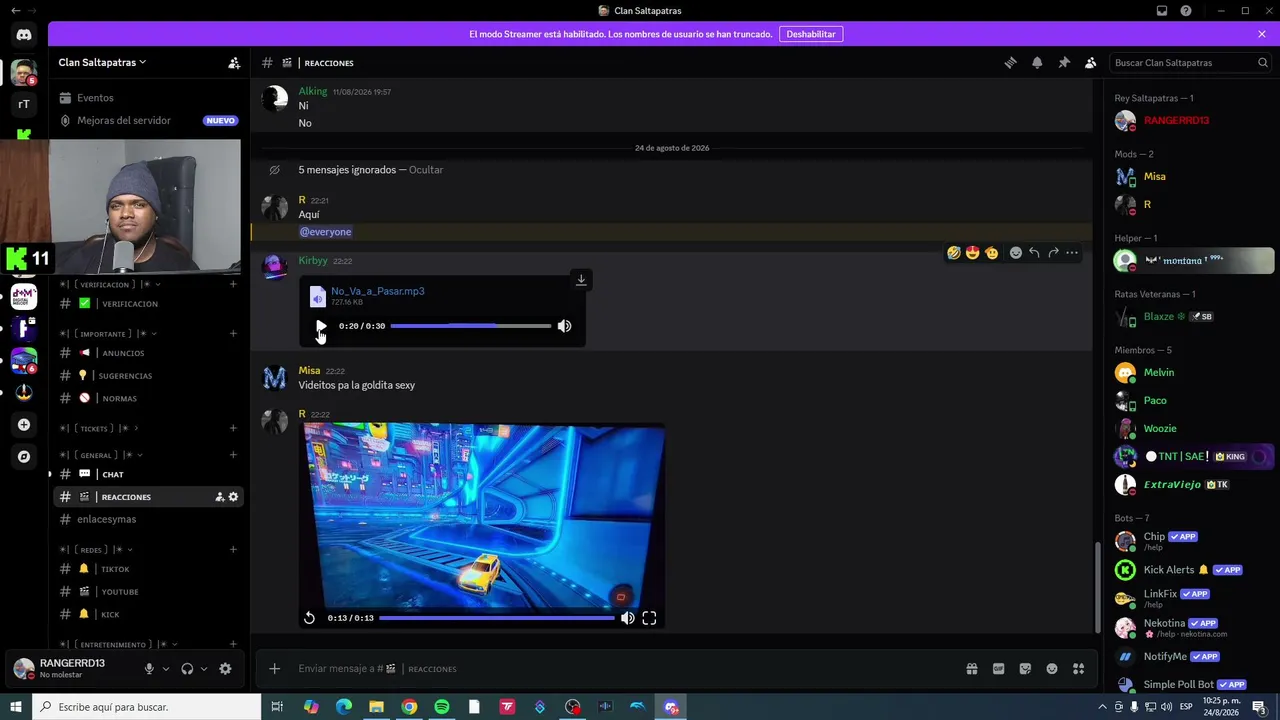Open the GIF picker in the message bar

(998, 669)
